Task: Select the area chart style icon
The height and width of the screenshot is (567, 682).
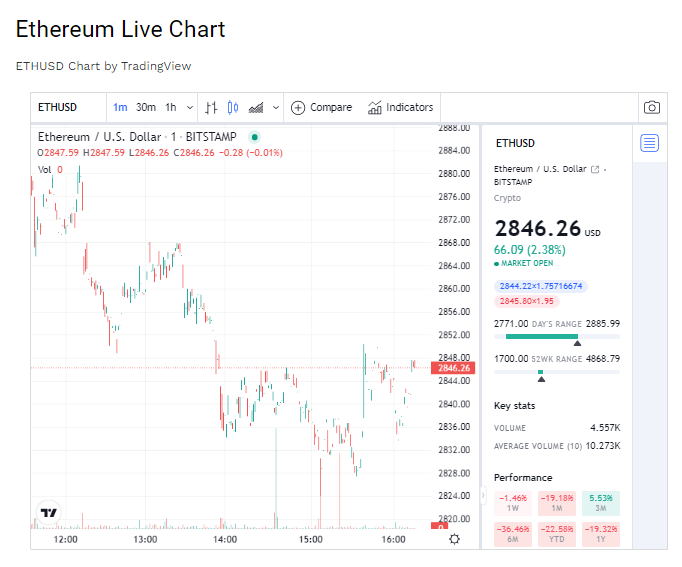Action: 256,107
